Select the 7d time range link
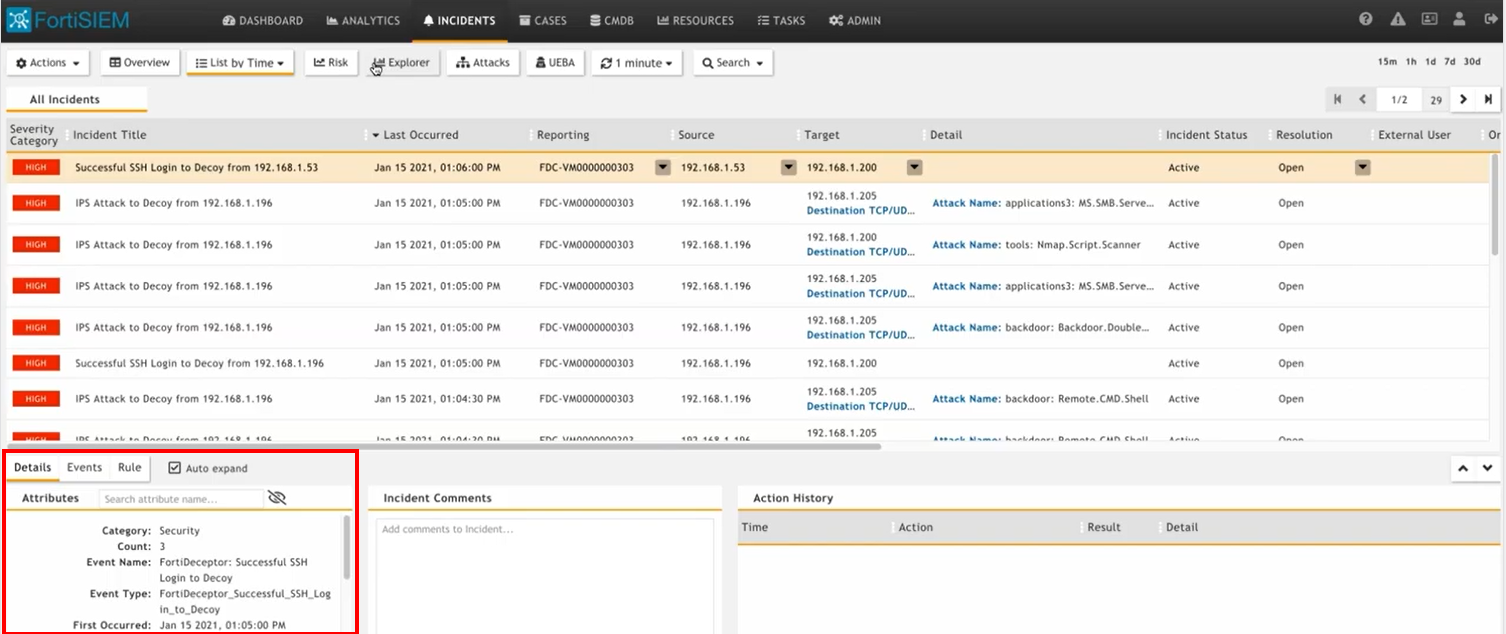Screen dimensions: 1506x634 tap(1450, 62)
